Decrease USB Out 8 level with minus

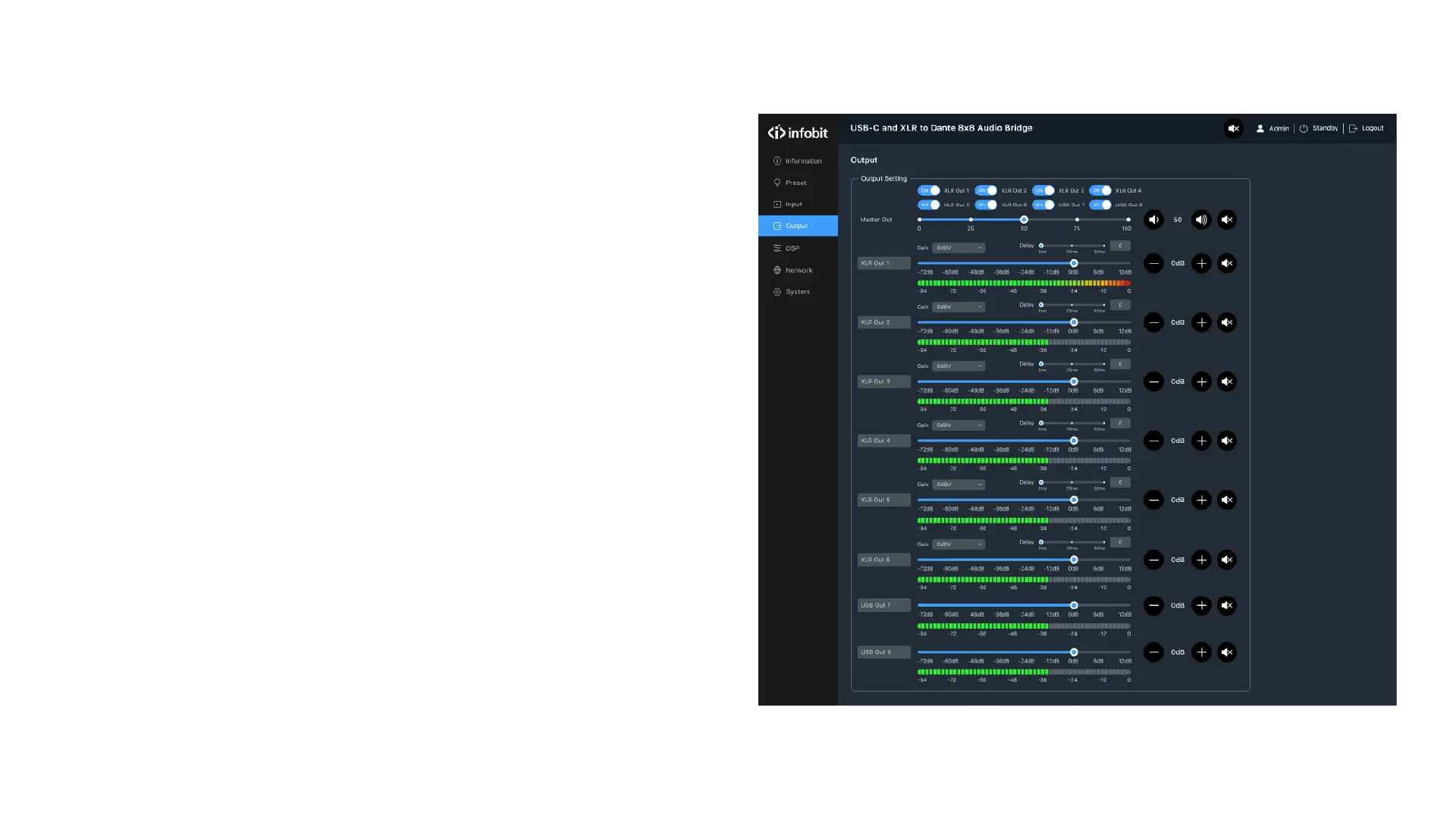point(1153,652)
